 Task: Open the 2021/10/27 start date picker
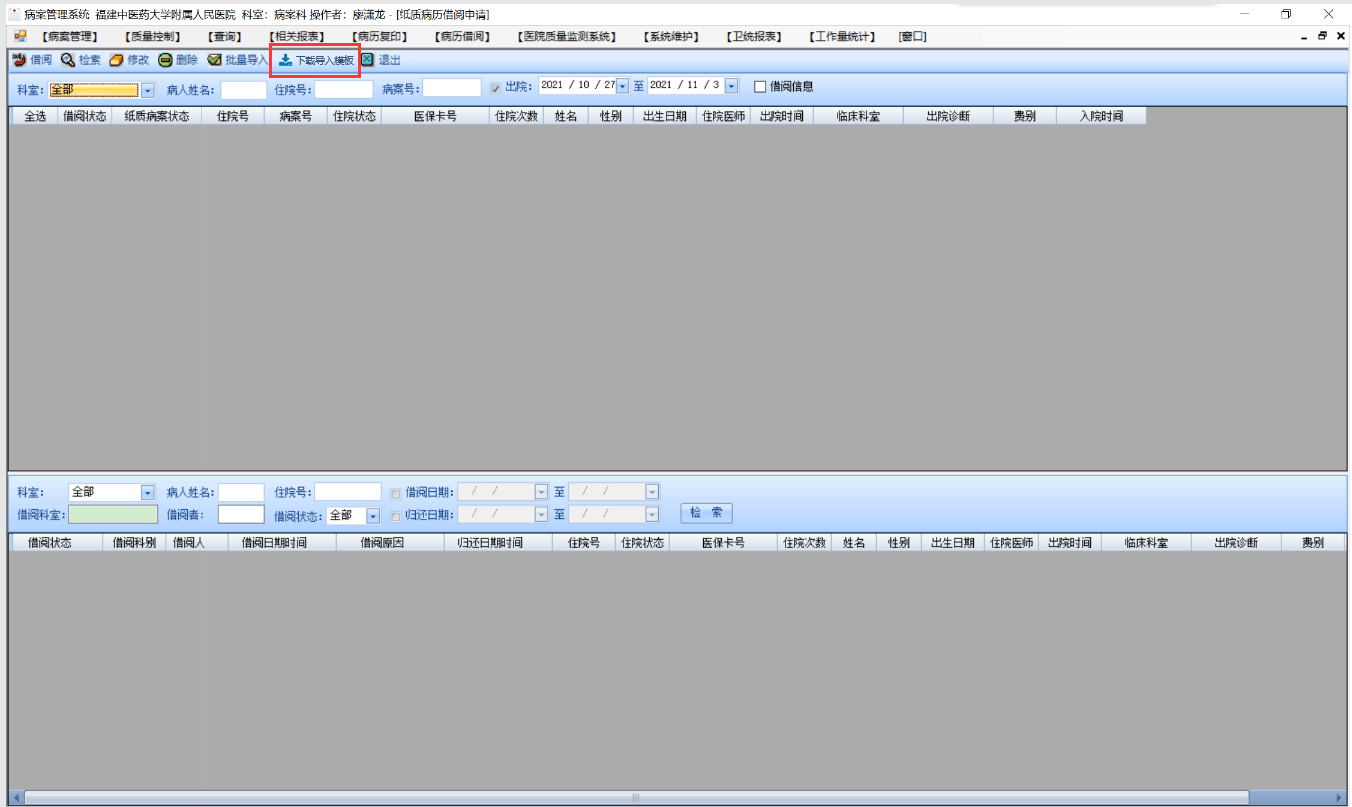click(x=623, y=86)
